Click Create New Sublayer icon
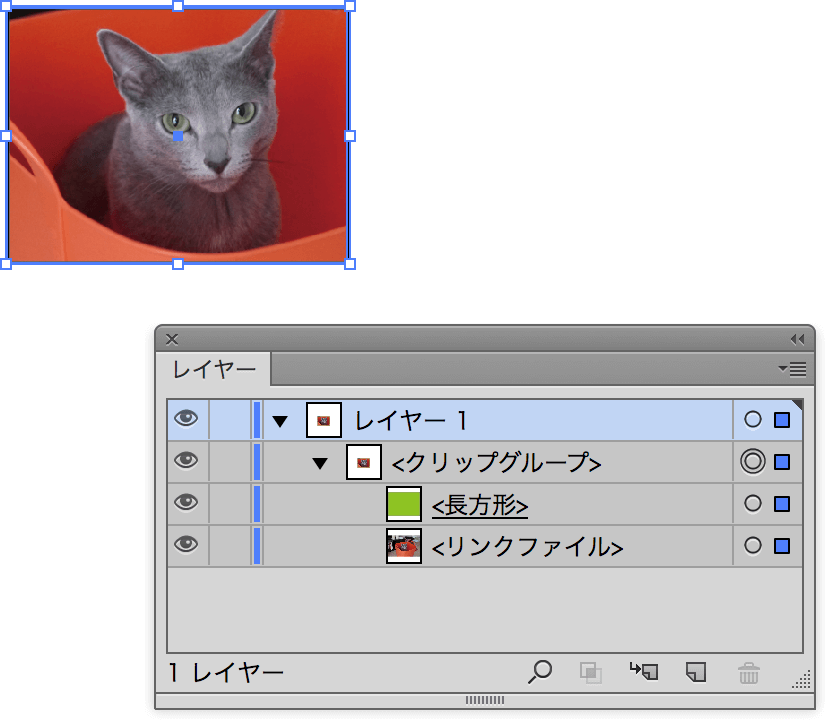 (x=644, y=672)
